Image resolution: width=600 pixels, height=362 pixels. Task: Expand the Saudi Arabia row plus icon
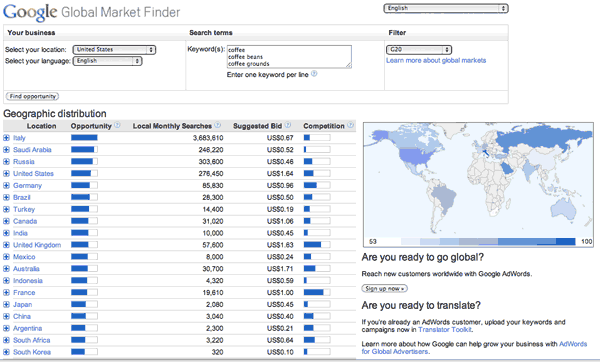(x=6, y=150)
